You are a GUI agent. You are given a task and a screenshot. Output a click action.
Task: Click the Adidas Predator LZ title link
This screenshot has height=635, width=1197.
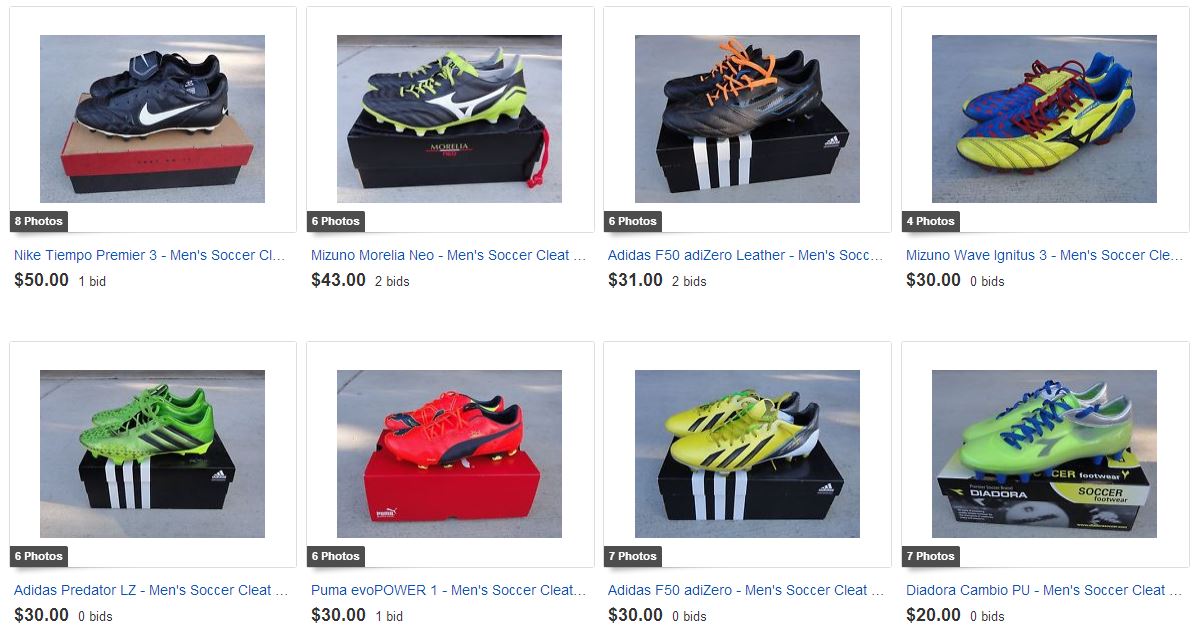[x=150, y=591]
